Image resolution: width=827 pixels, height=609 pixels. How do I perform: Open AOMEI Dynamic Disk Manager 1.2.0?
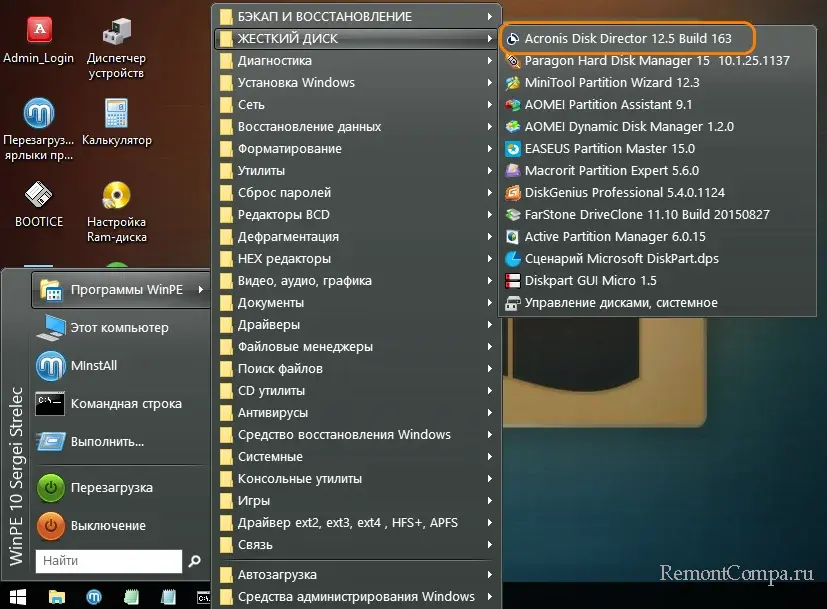(657, 127)
